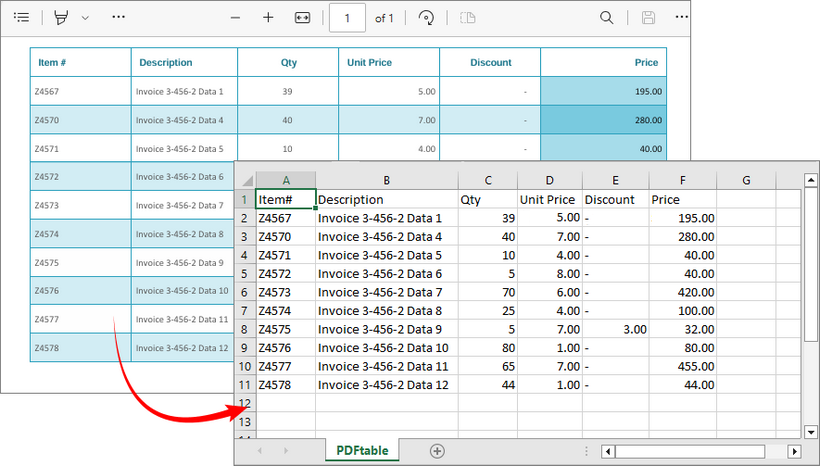Expand the highlighter options dropdown arrow
This screenshot has width=820, height=466.
click(x=85, y=18)
